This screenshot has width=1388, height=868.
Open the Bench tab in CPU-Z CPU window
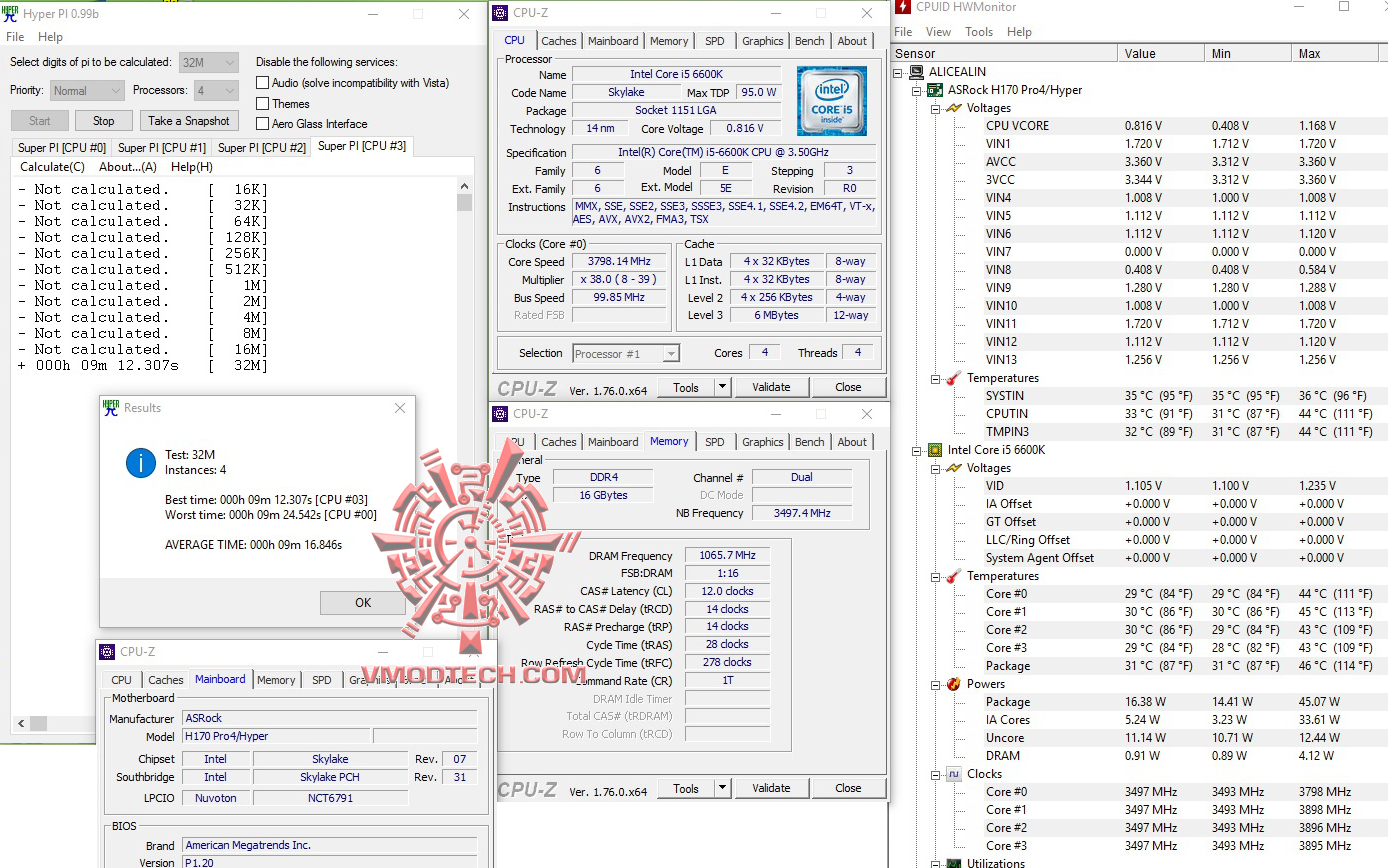[810, 41]
